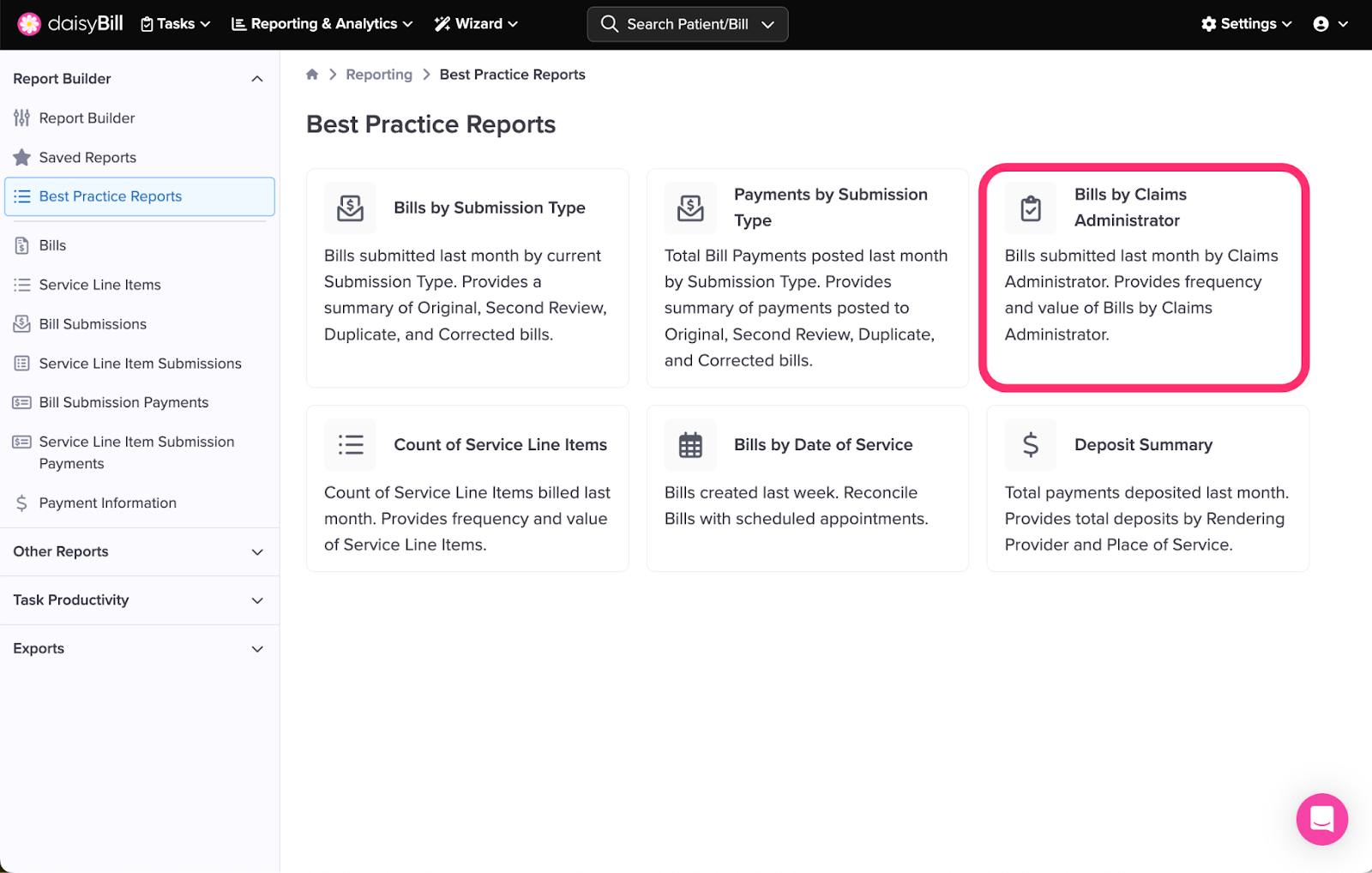Image resolution: width=1372 pixels, height=873 pixels.
Task: Click the daisyBill flower logo
Action: (x=29, y=24)
